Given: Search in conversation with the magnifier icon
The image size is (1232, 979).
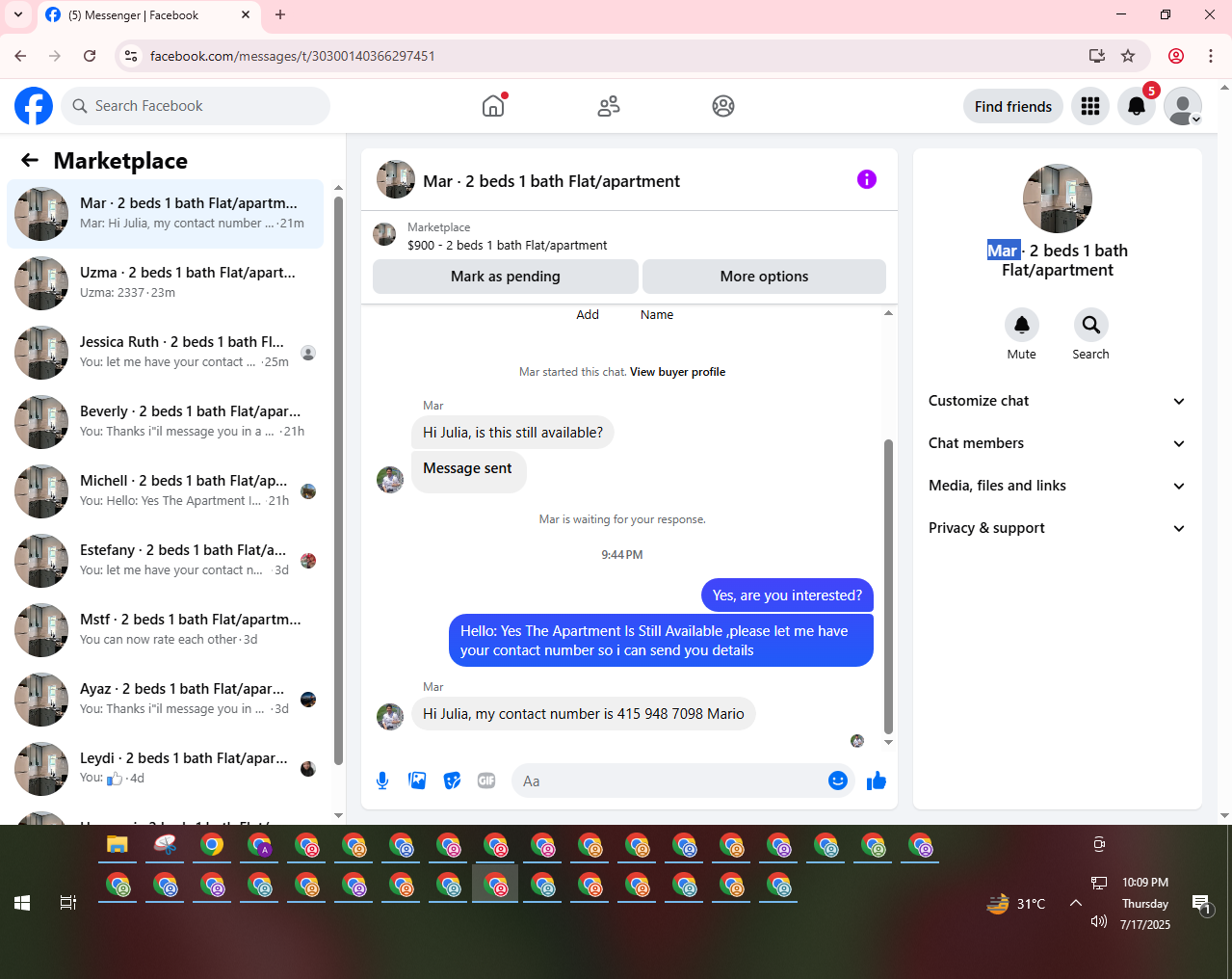Looking at the screenshot, I should click(1090, 325).
